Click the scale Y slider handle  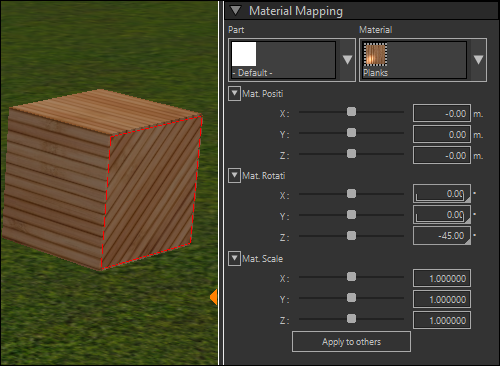pos(351,298)
